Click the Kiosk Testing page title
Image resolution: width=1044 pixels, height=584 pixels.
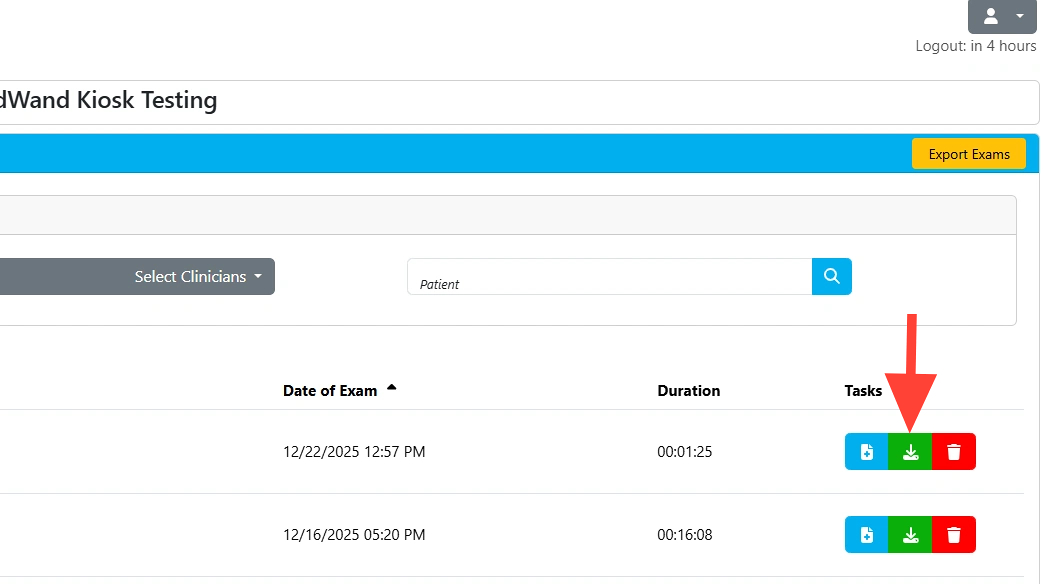pyautogui.click(x=108, y=101)
